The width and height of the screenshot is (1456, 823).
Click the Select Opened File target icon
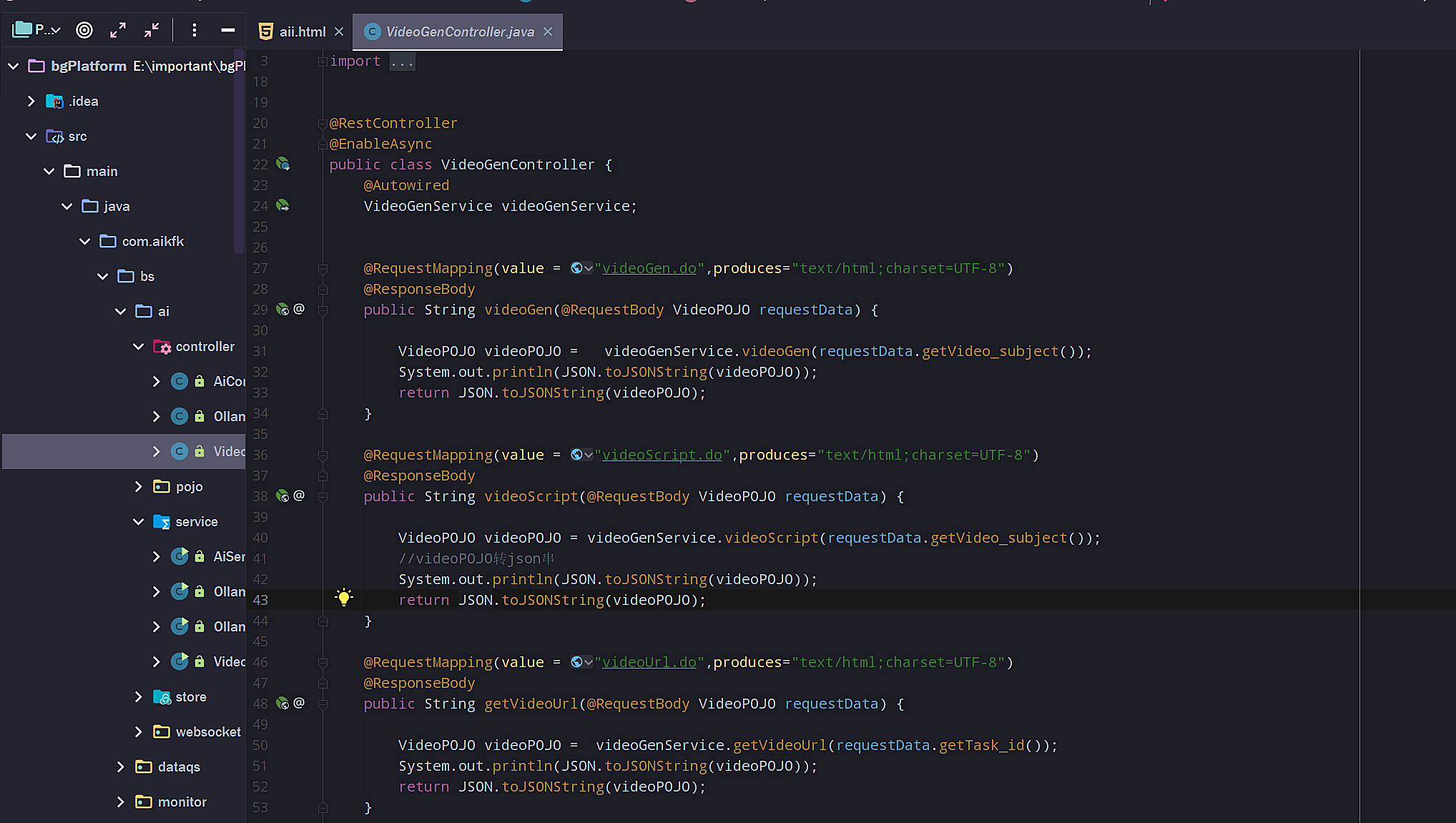[84, 30]
